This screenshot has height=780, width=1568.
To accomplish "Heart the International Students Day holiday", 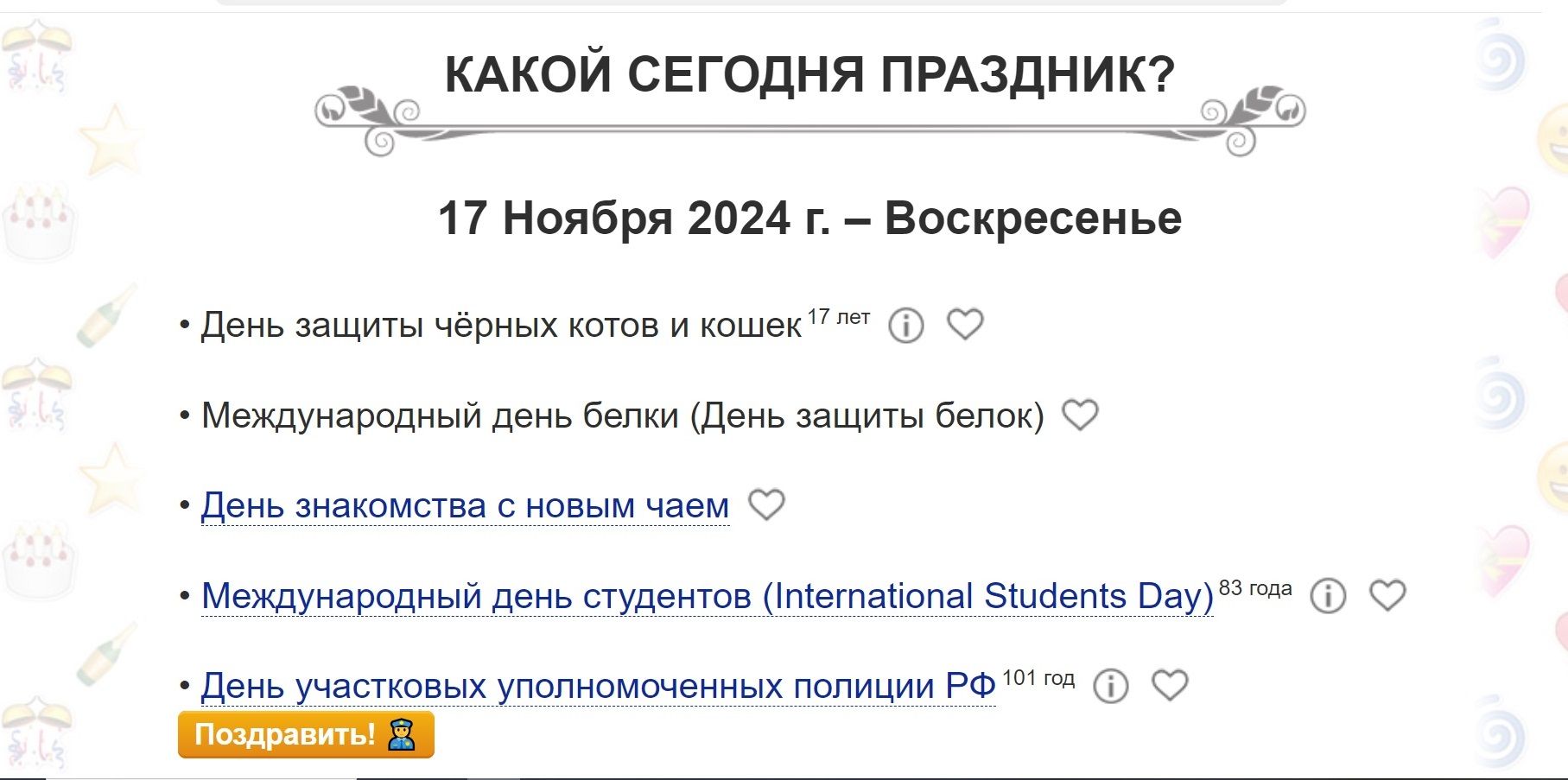I will point(1387,595).
